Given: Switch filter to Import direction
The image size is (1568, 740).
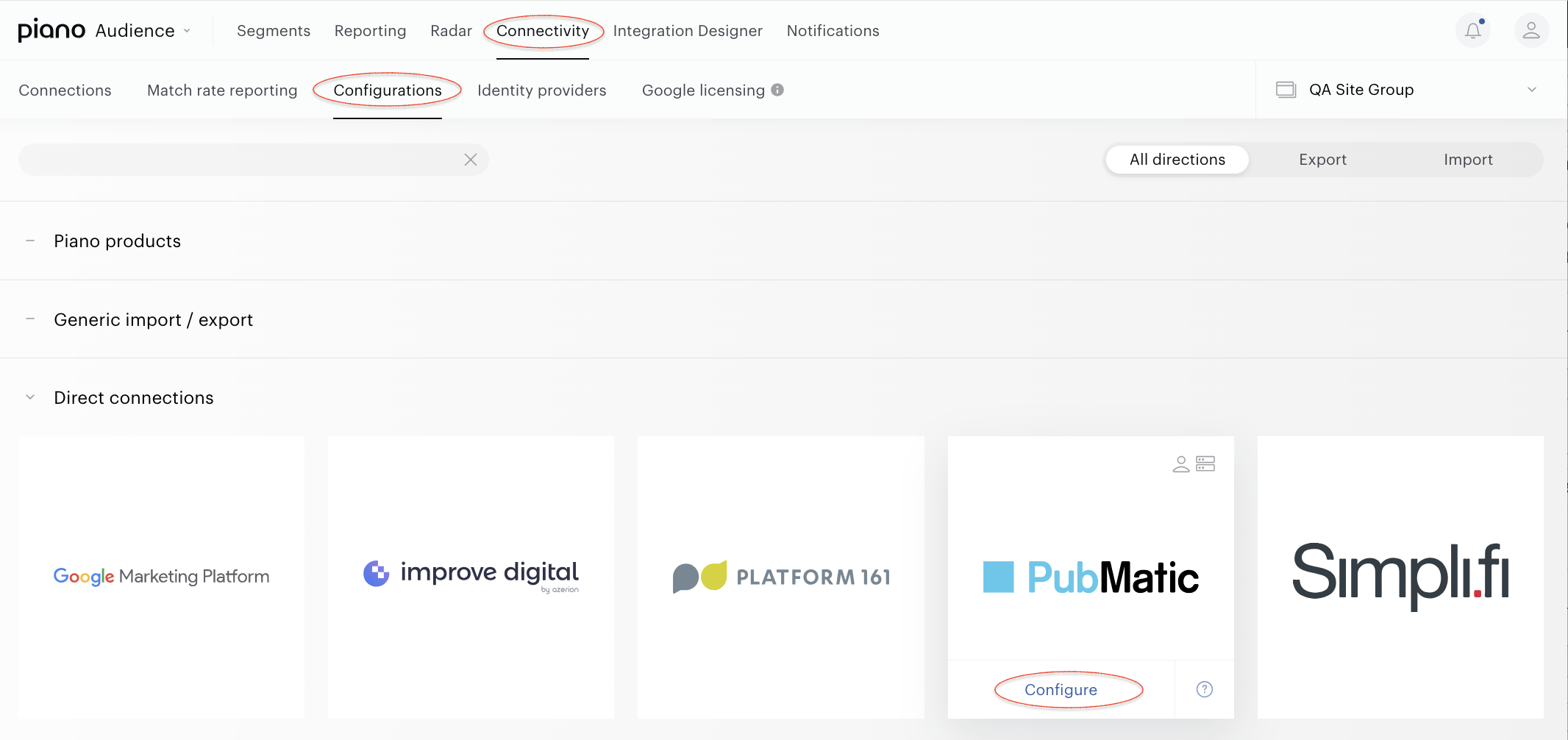Looking at the screenshot, I should (1468, 160).
